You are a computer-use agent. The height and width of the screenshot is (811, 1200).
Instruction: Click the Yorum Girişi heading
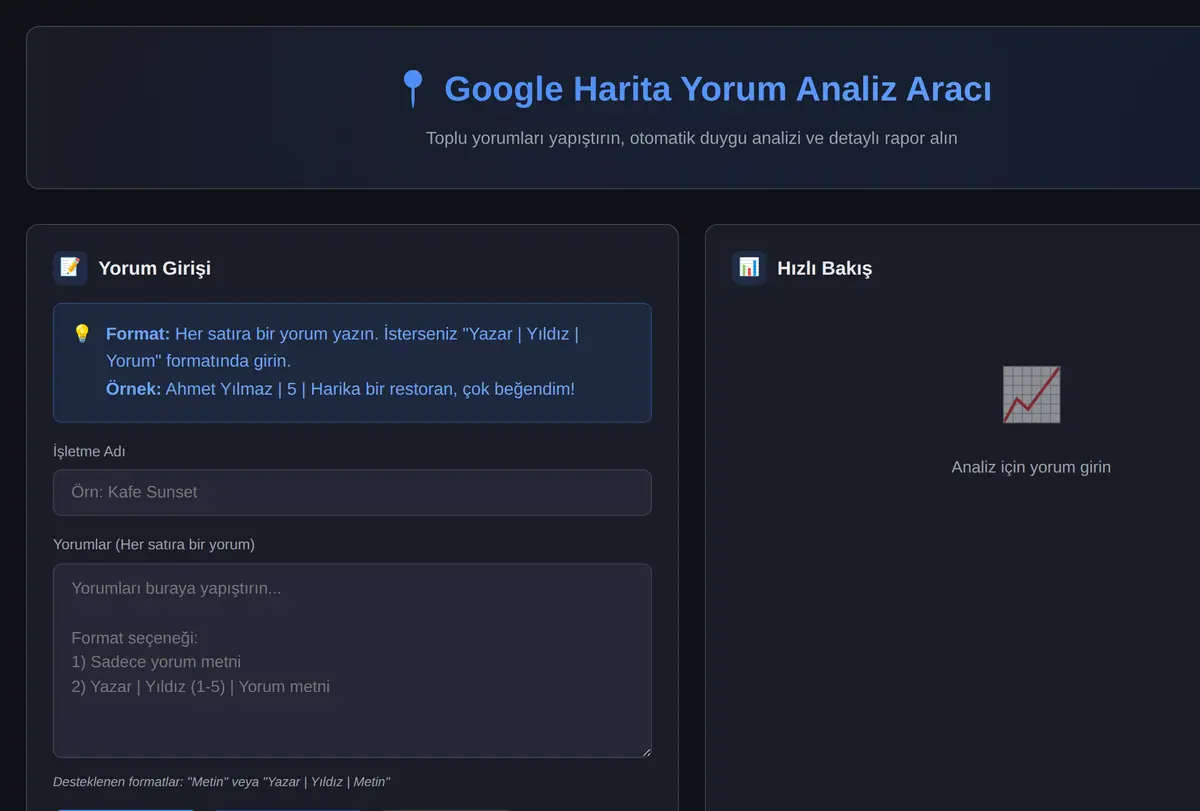point(154,268)
